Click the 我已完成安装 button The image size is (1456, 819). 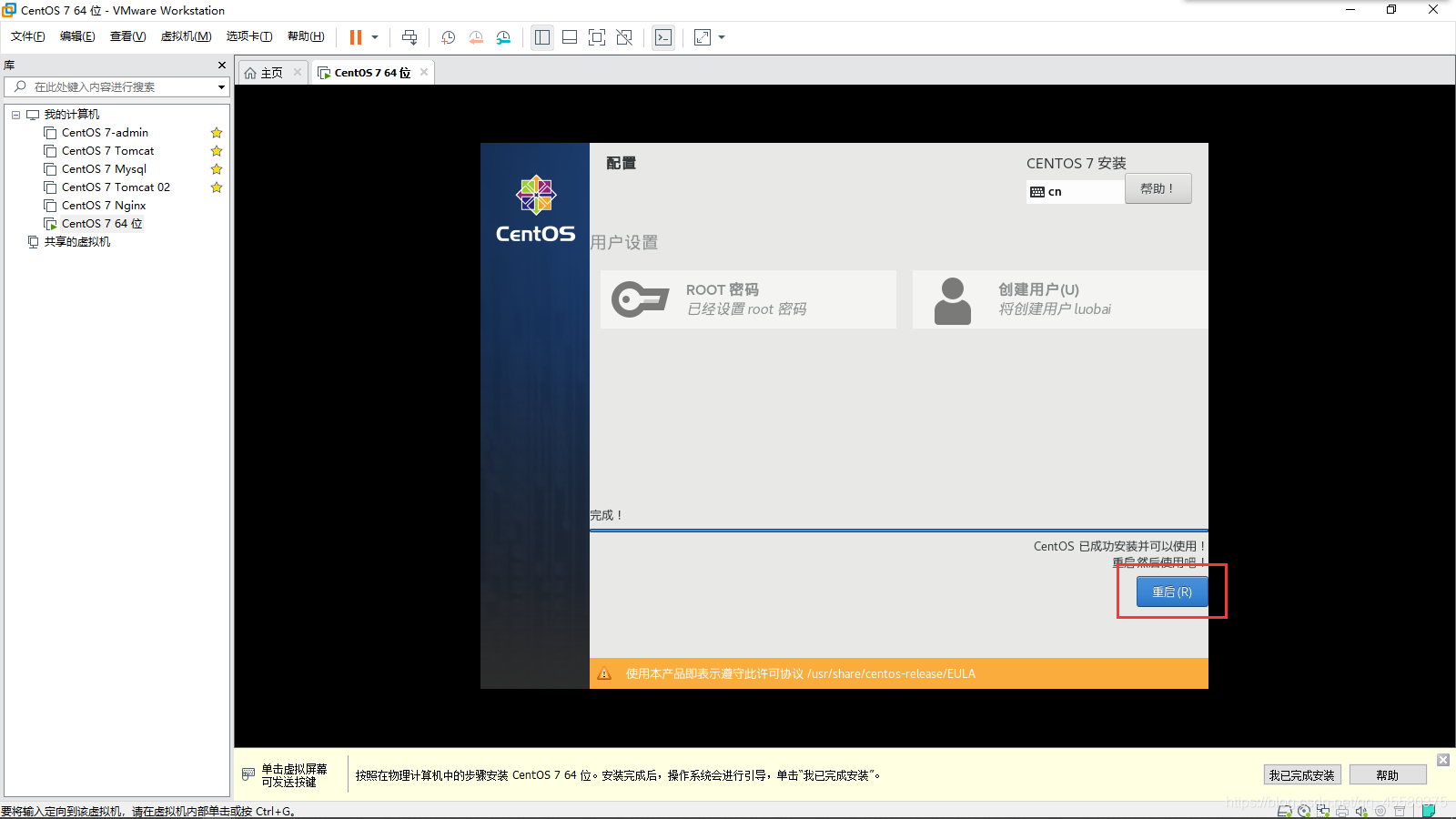tap(1302, 775)
